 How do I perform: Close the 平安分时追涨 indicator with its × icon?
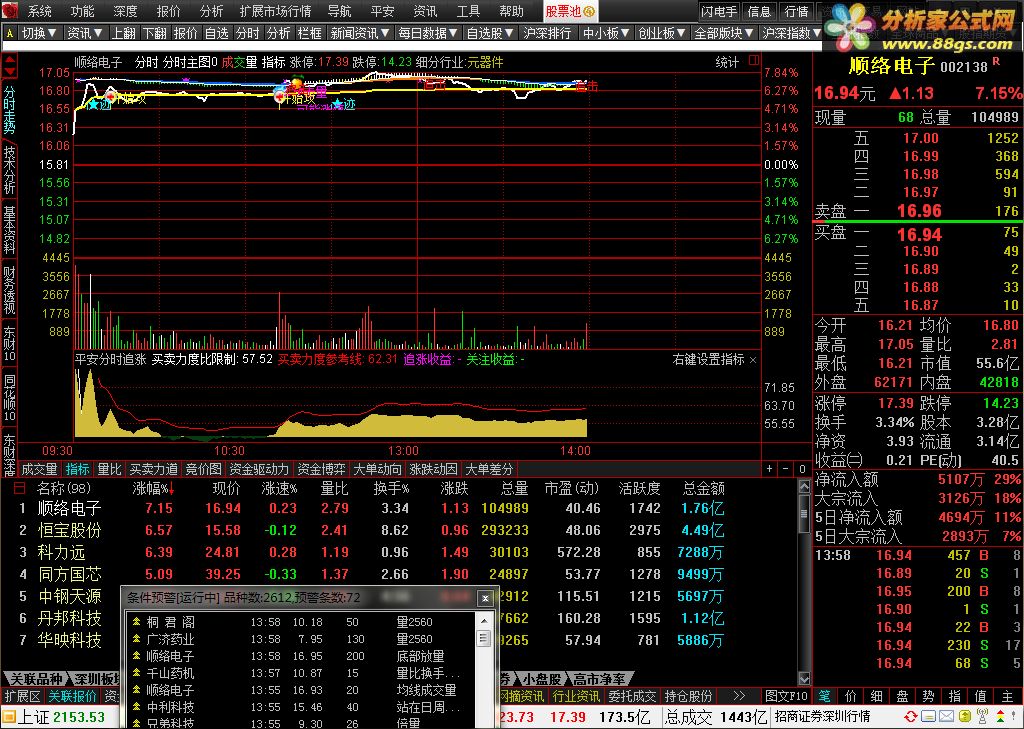[752, 360]
